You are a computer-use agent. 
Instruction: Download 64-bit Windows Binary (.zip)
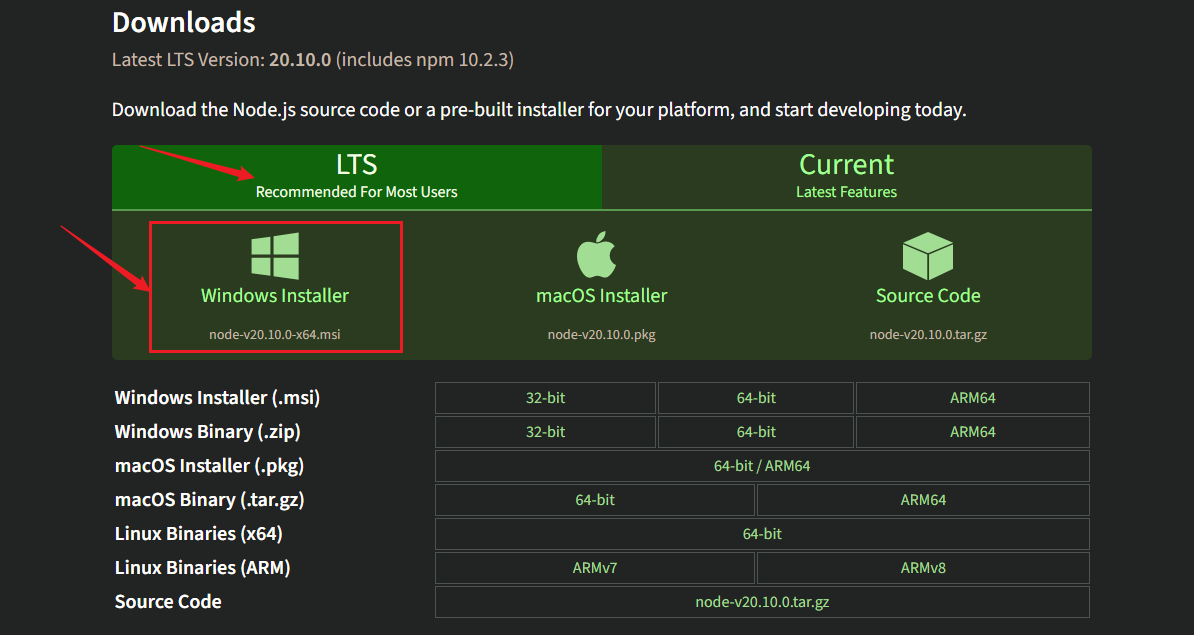[x=756, y=432]
